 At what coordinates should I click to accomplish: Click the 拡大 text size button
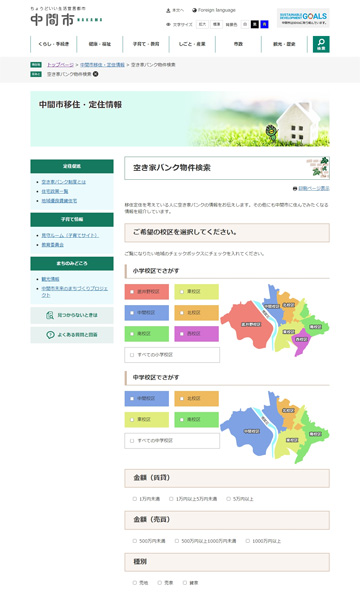tap(202, 24)
